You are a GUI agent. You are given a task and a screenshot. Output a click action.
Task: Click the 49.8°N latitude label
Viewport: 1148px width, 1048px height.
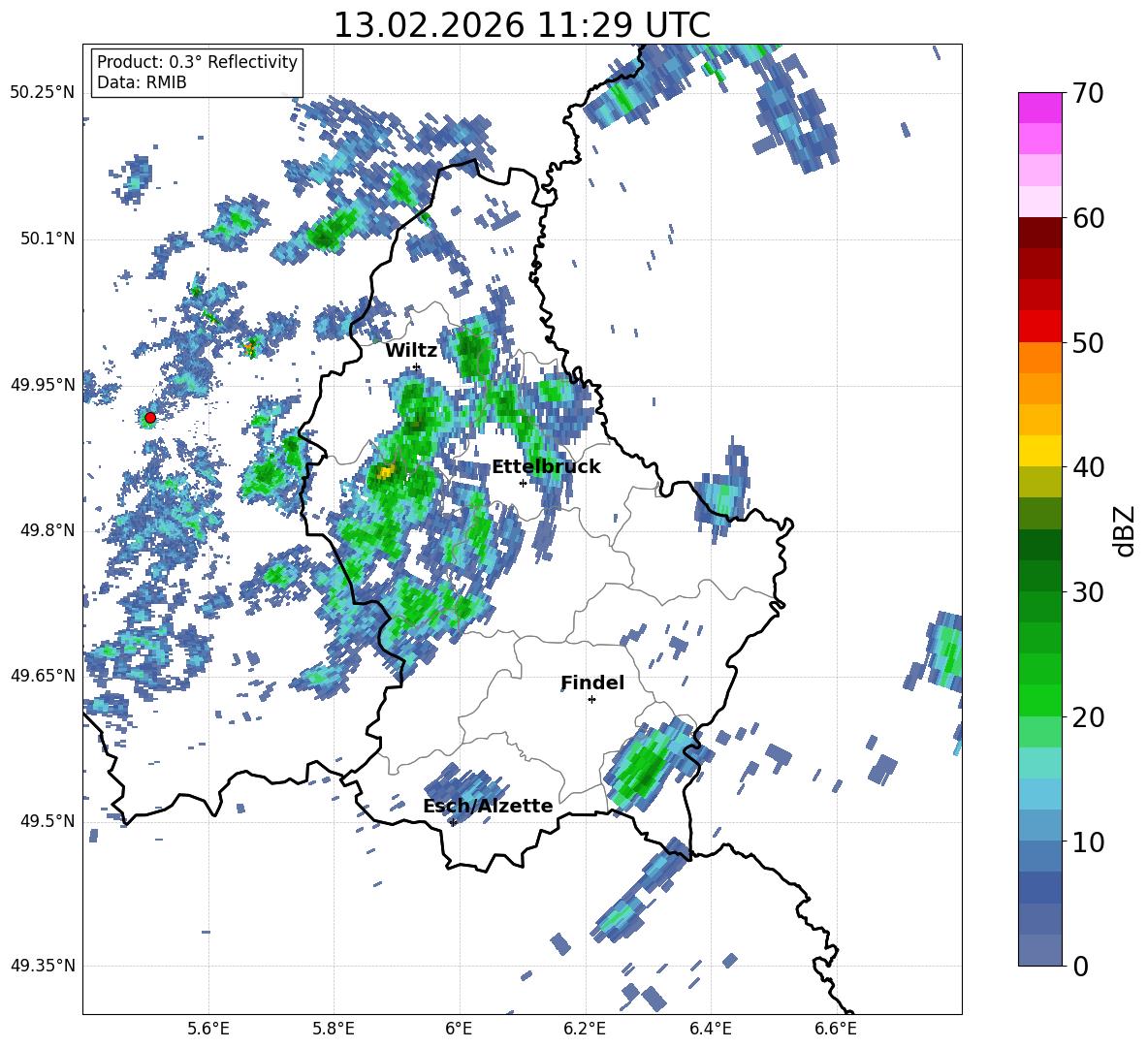click(x=47, y=530)
